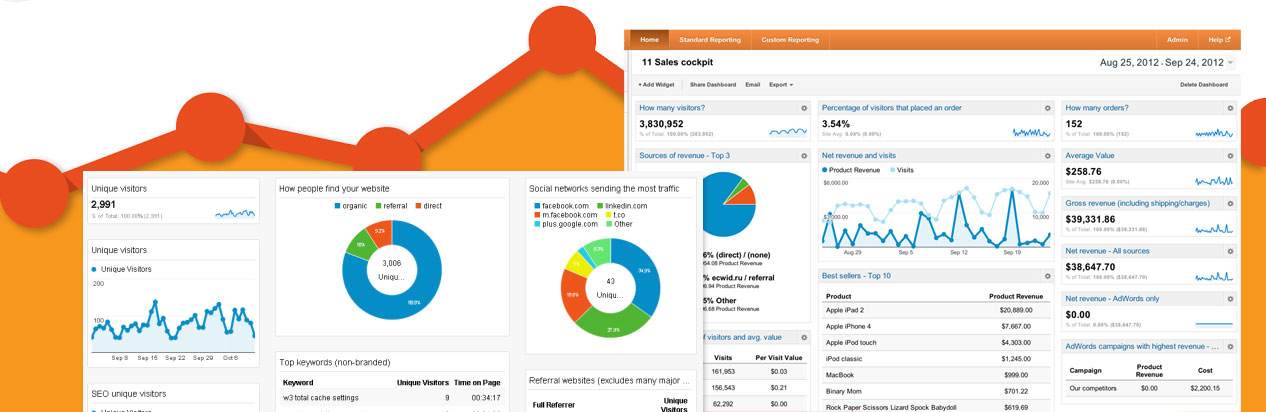Switch to the Standard Reporting tab
The width and height of the screenshot is (1266, 412).
click(710, 40)
